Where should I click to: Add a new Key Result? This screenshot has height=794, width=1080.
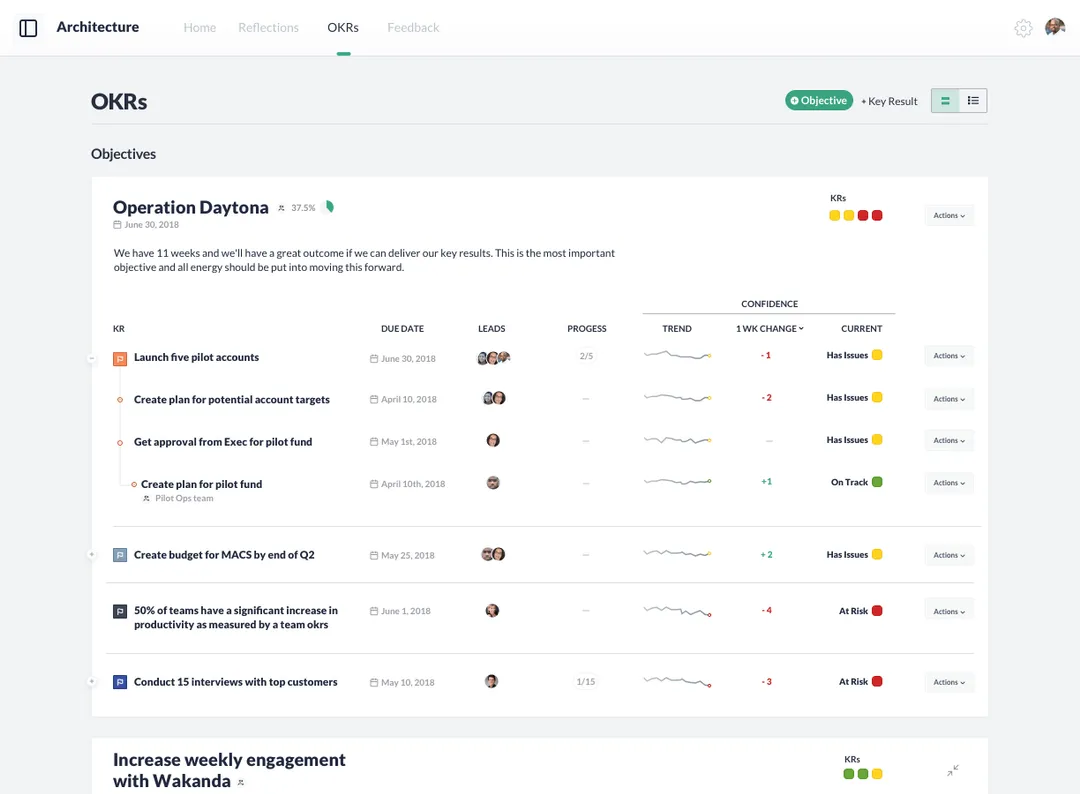889,101
